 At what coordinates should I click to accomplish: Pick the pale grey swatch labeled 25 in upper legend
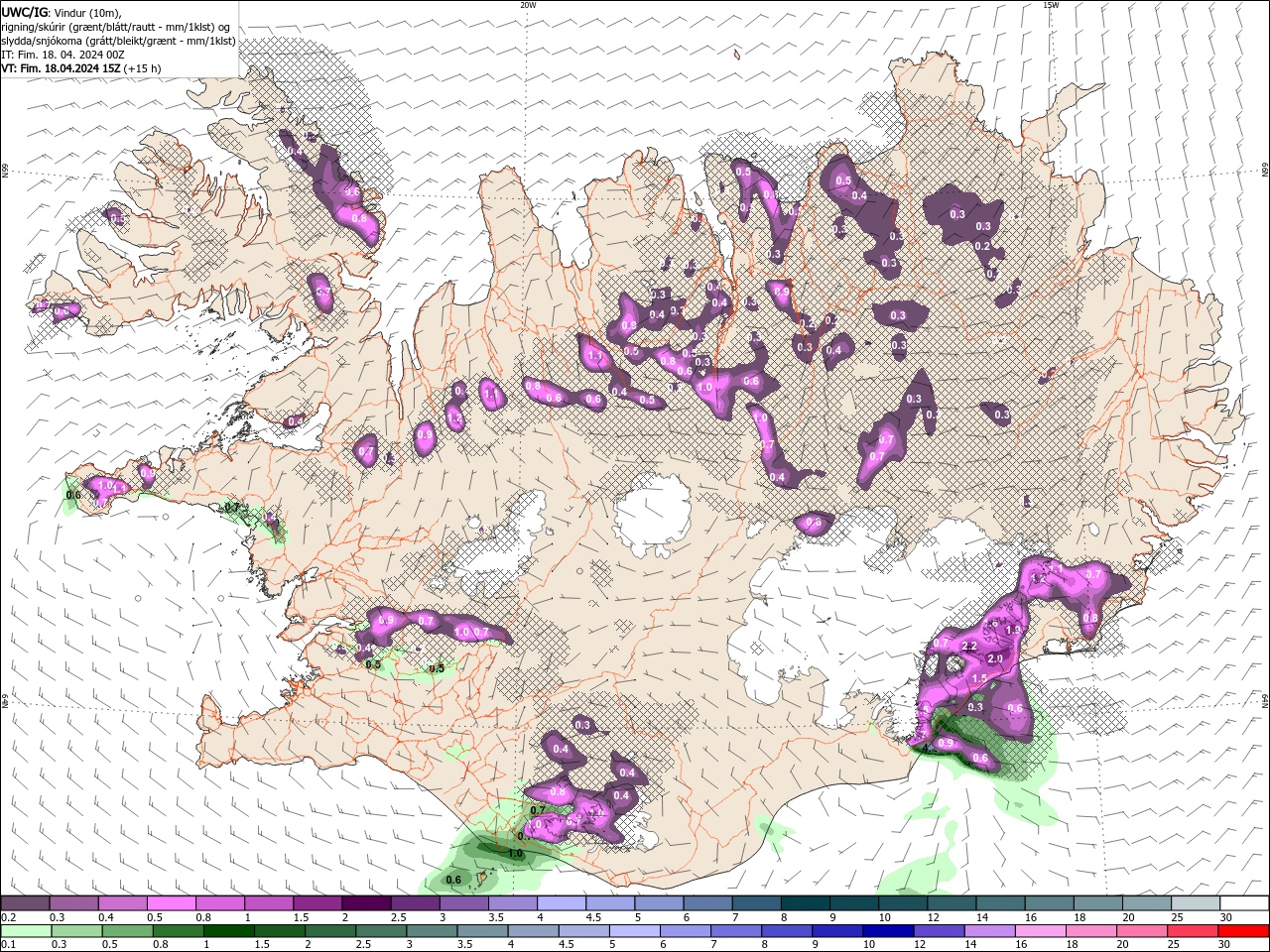[x=1196, y=903]
